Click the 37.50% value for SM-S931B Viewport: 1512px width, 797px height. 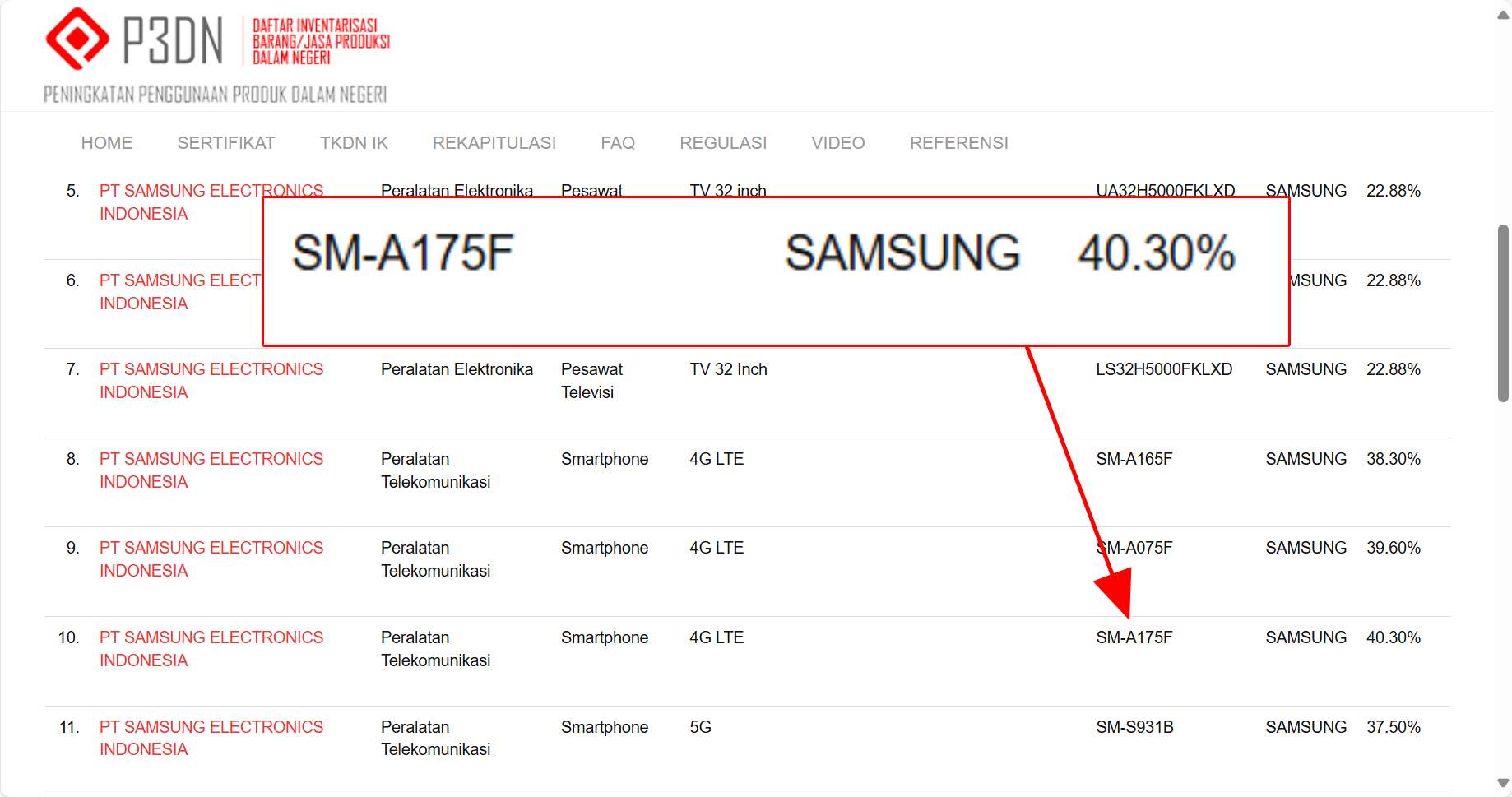(1393, 727)
